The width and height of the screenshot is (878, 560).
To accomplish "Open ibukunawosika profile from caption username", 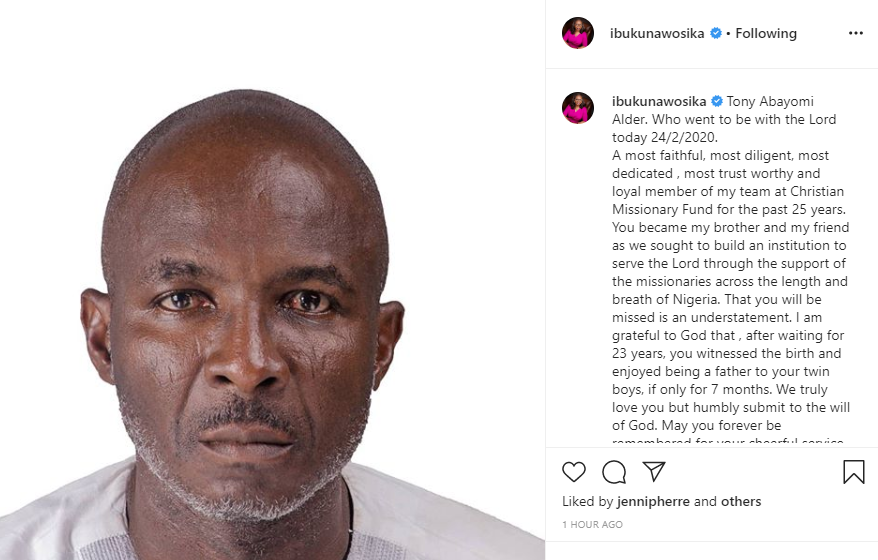I will click(659, 101).
